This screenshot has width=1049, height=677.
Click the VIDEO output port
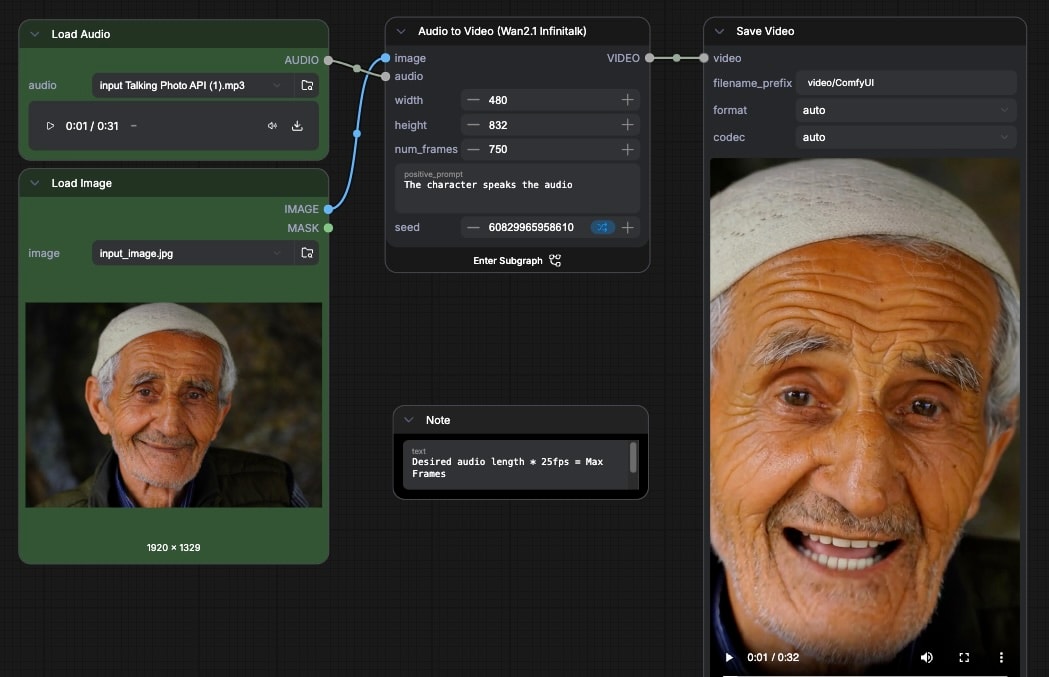click(649, 58)
